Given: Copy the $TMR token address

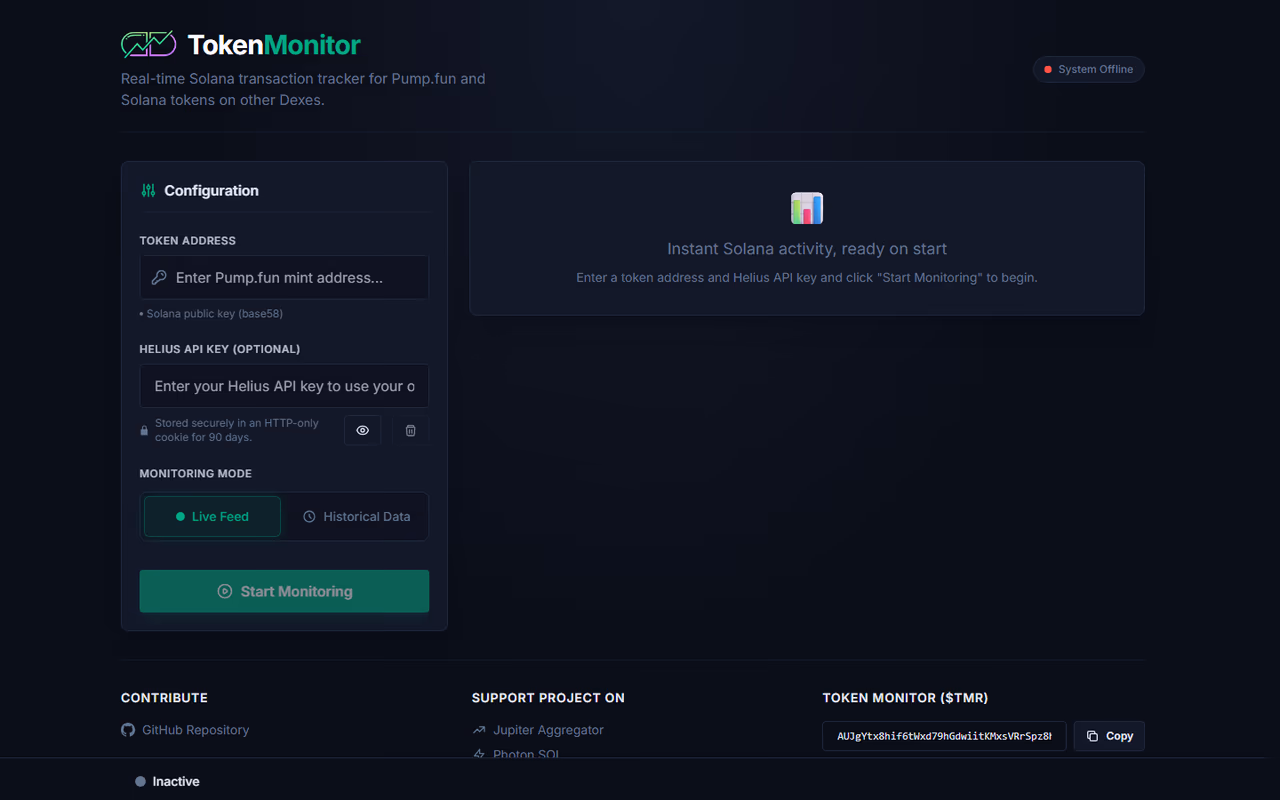Looking at the screenshot, I should point(1109,736).
